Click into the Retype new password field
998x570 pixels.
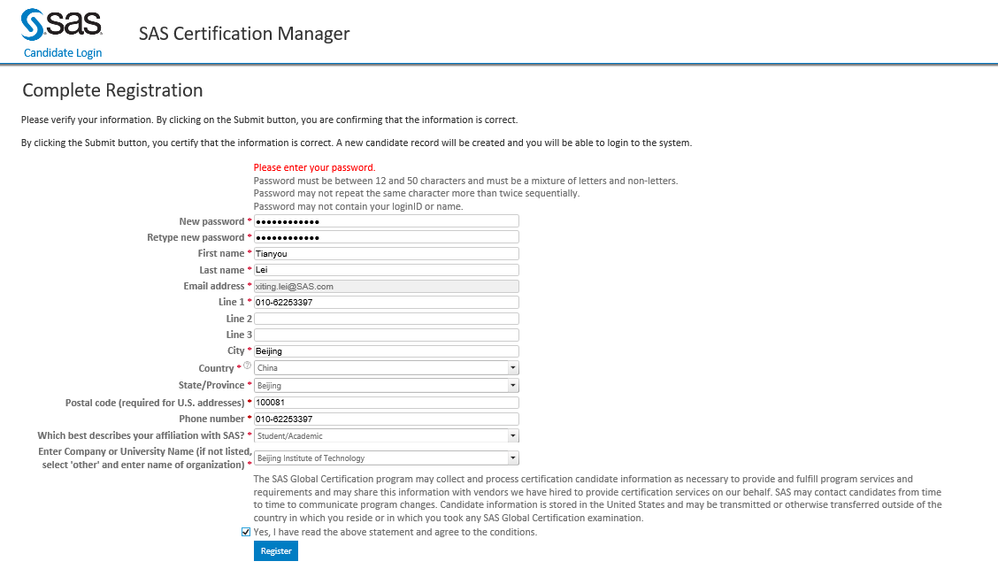(x=386, y=237)
